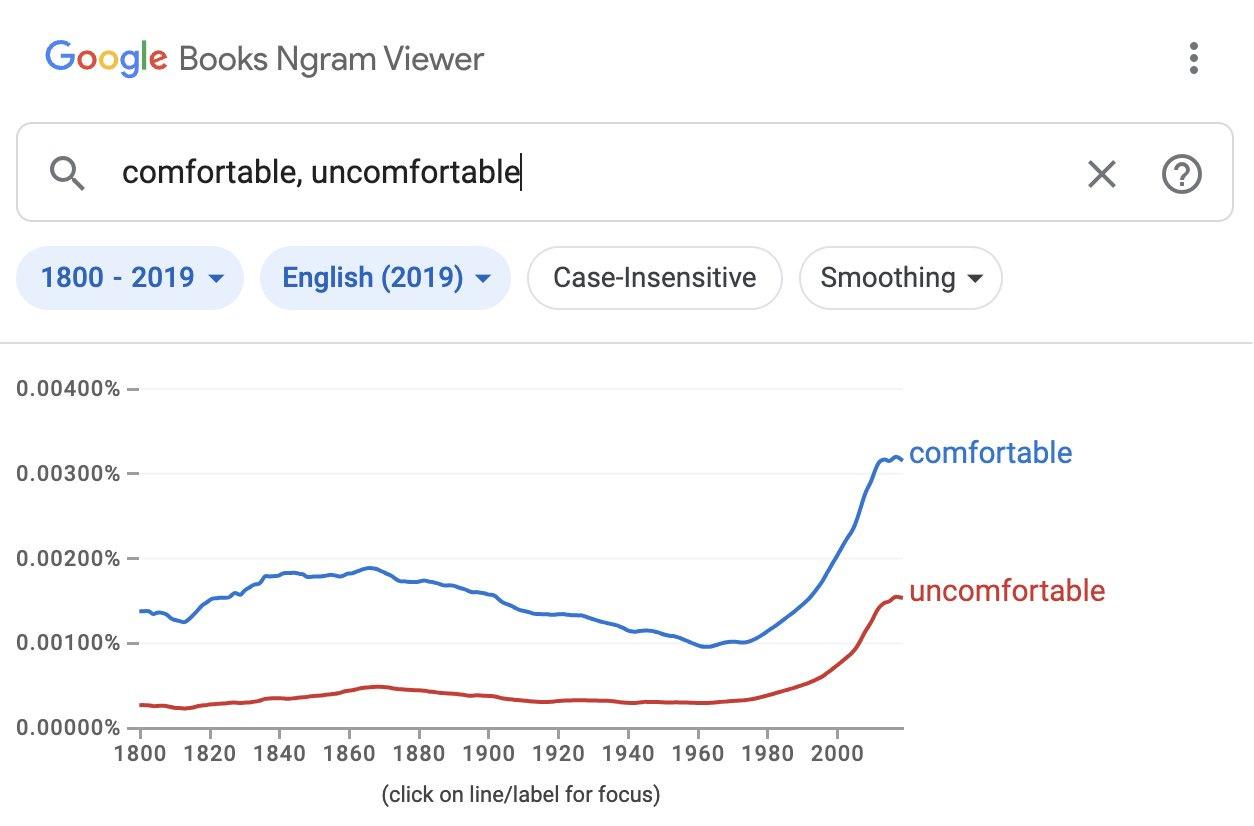Click the blue G in the Google logo
Image resolution: width=1254 pixels, height=826 pixels.
(57, 59)
